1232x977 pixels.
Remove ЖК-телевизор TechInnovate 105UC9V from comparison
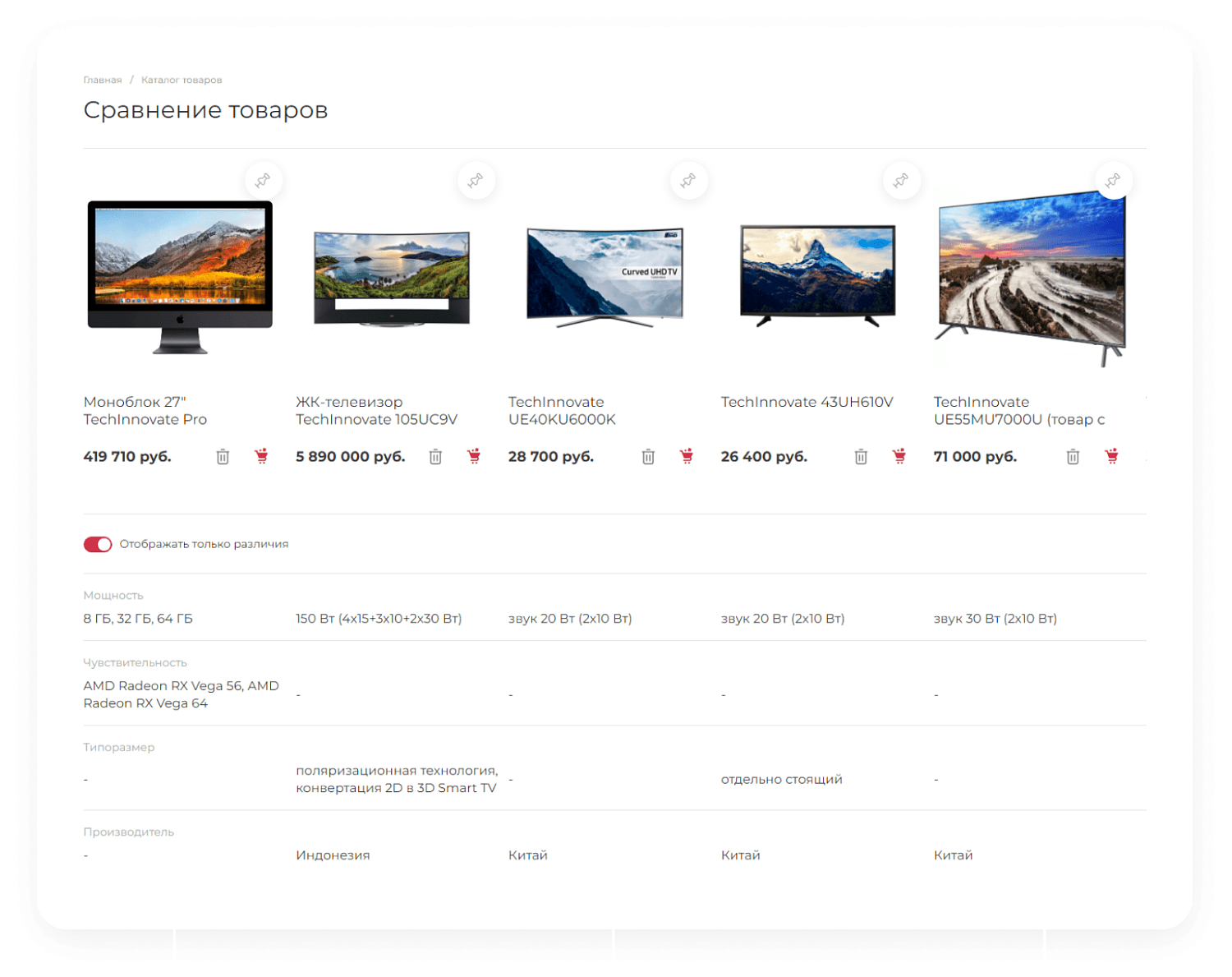[435, 456]
